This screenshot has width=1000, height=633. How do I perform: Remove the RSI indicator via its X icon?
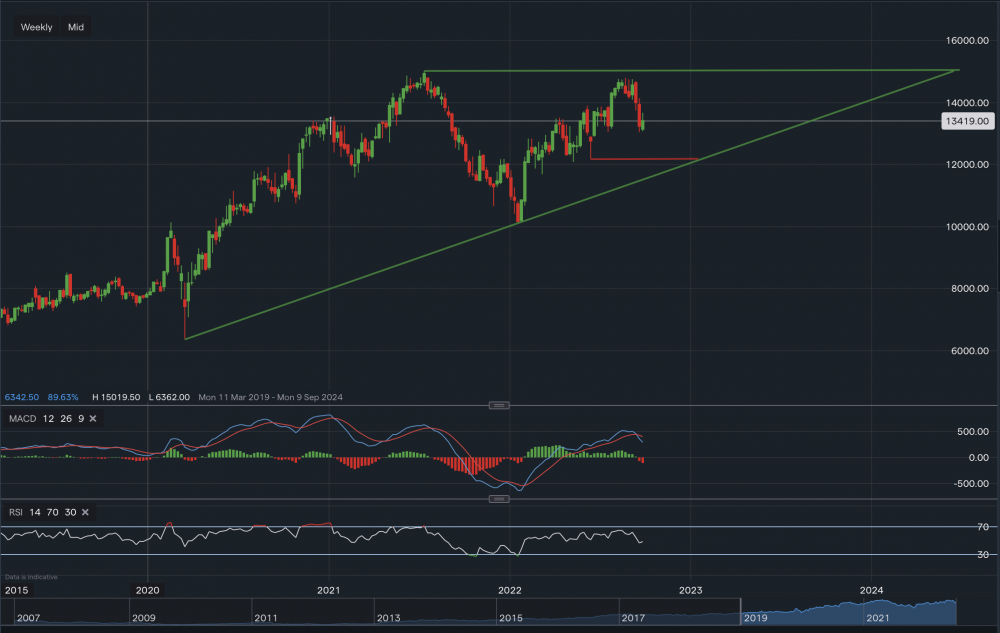click(84, 512)
